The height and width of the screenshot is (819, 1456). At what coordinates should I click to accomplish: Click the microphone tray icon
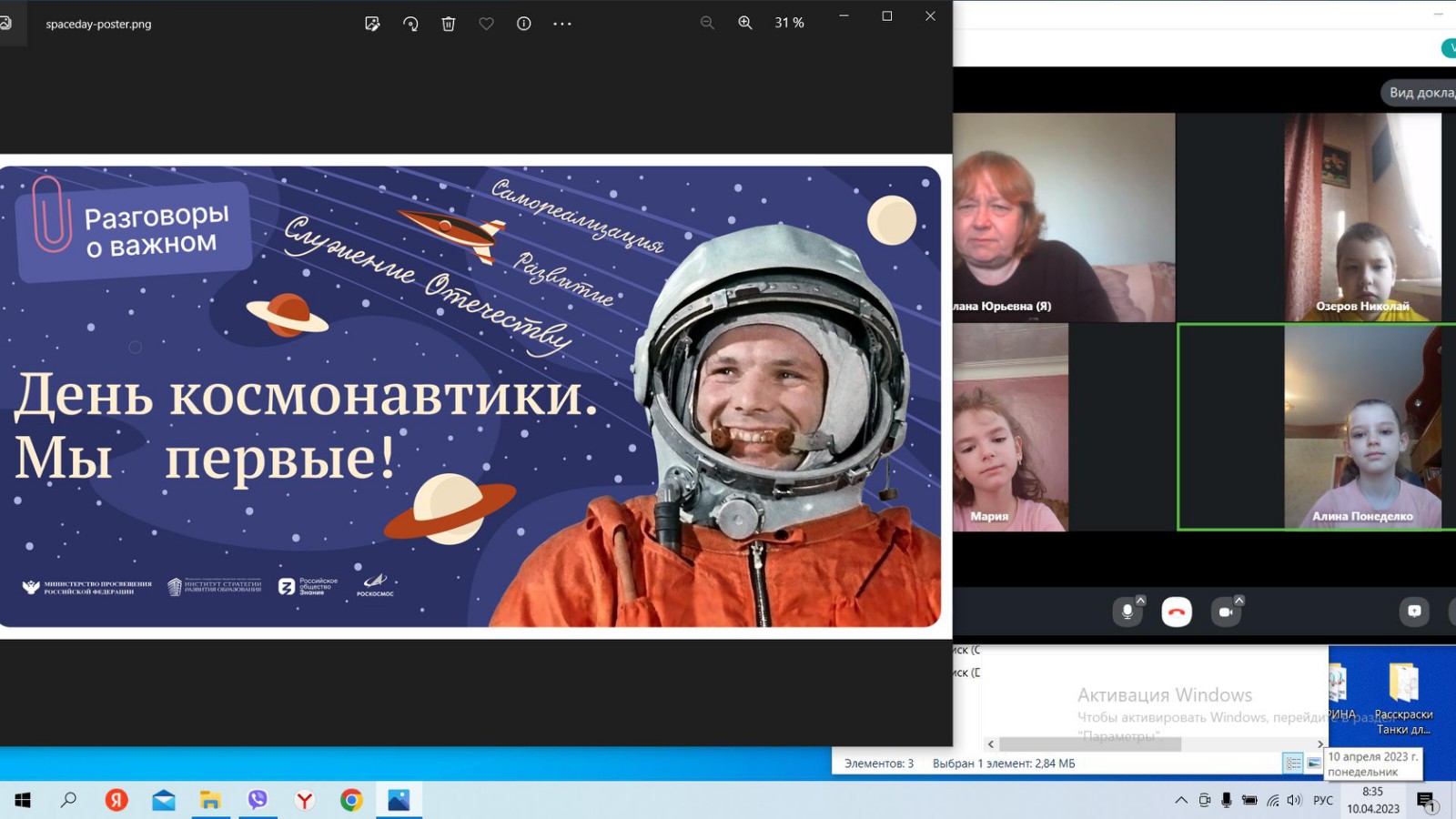click(1227, 800)
